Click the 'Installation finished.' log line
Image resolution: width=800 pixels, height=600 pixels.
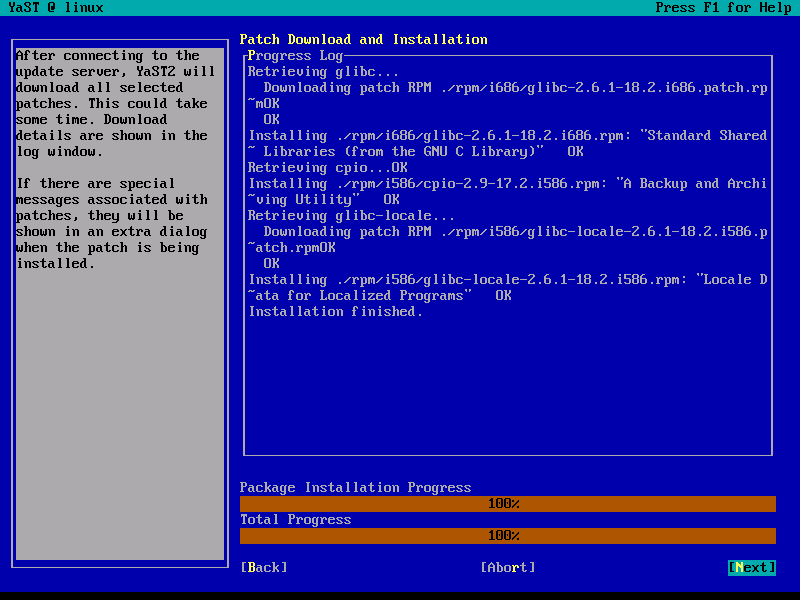[336, 311]
